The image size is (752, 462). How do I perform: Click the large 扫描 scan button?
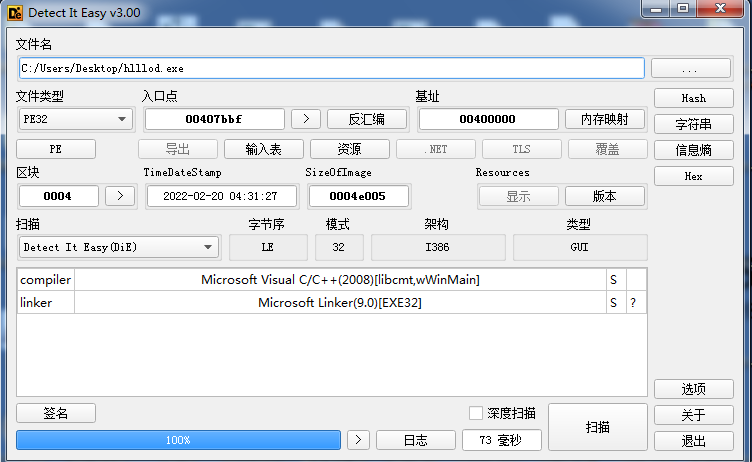pos(598,426)
